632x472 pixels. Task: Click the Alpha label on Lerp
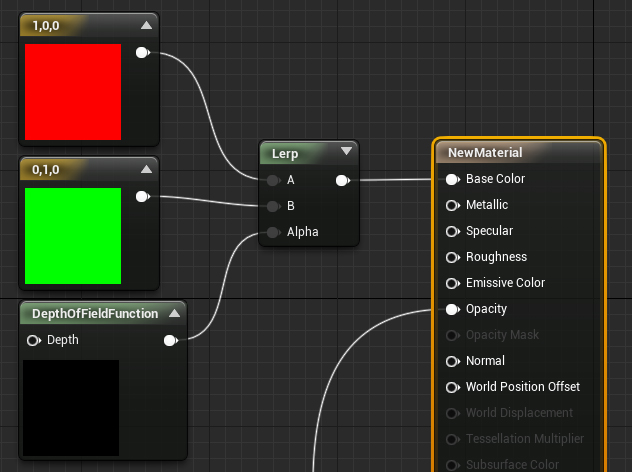[x=302, y=232]
